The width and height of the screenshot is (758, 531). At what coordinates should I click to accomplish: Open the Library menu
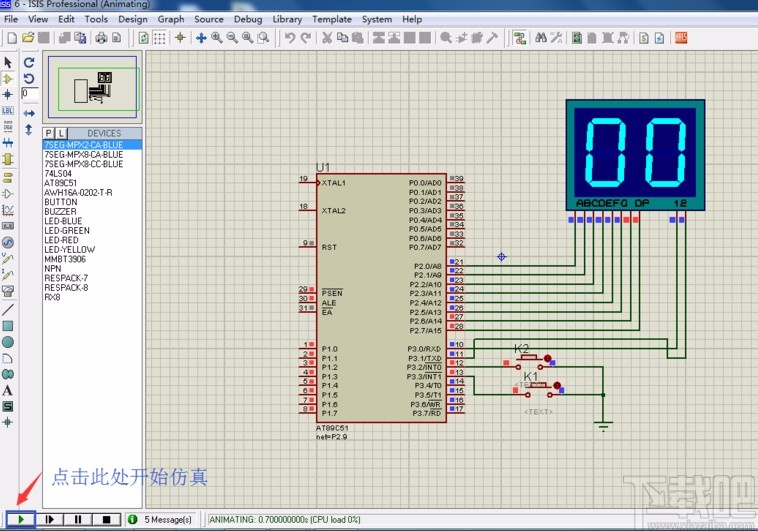287,19
